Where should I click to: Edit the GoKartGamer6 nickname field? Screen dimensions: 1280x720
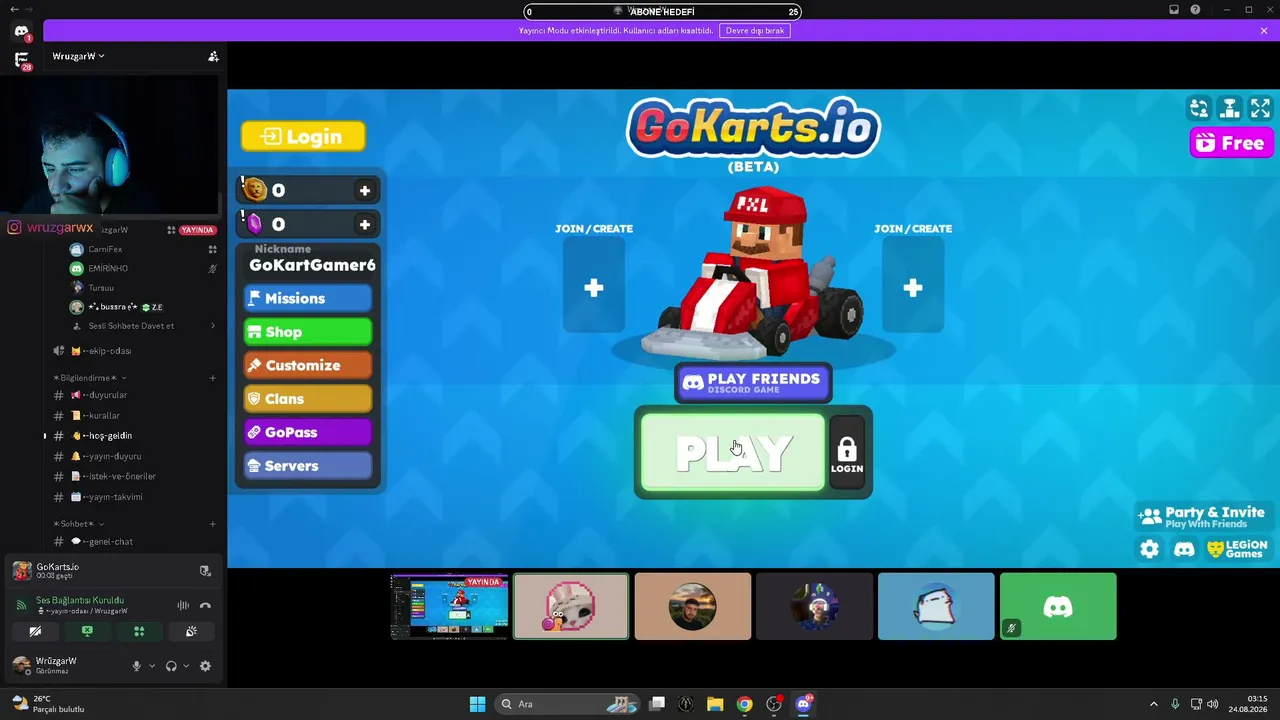312,265
